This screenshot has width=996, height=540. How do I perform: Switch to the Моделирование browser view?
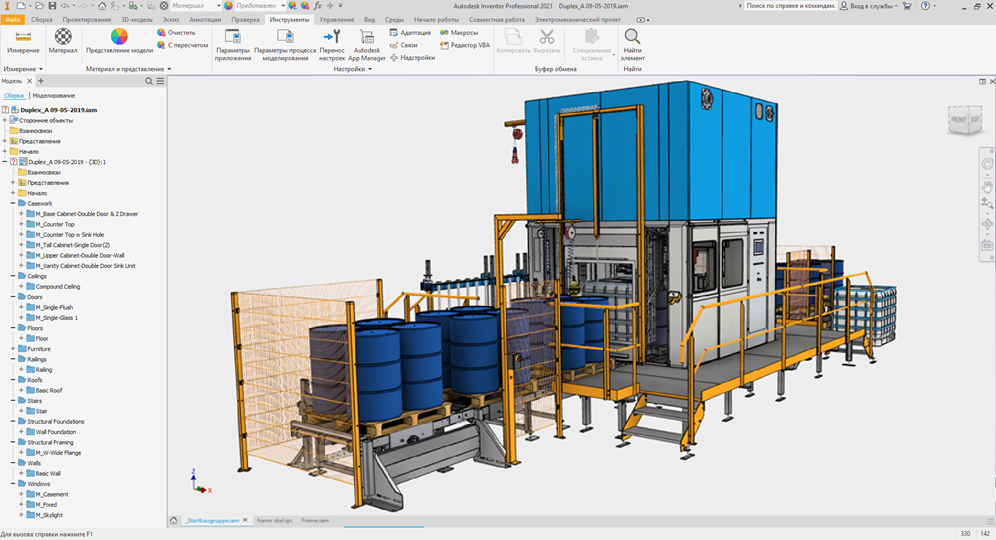[x=53, y=95]
